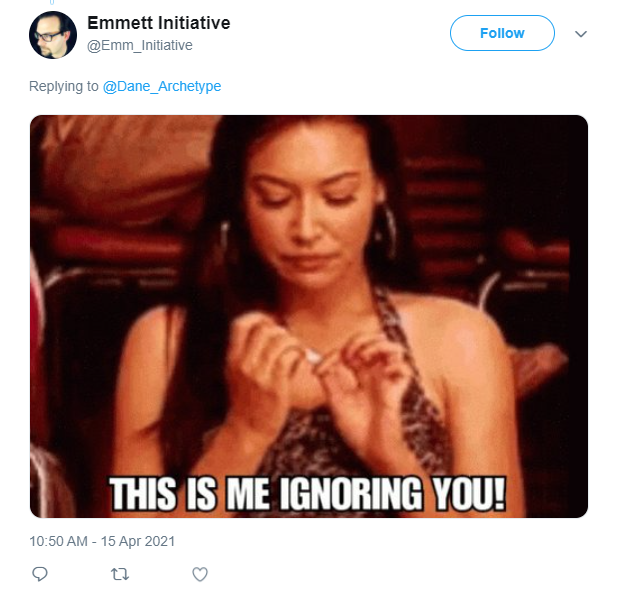617x606 pixels.
Task: Reply to the tweet via speech bubble icon
Action: (x=40, y=574)
